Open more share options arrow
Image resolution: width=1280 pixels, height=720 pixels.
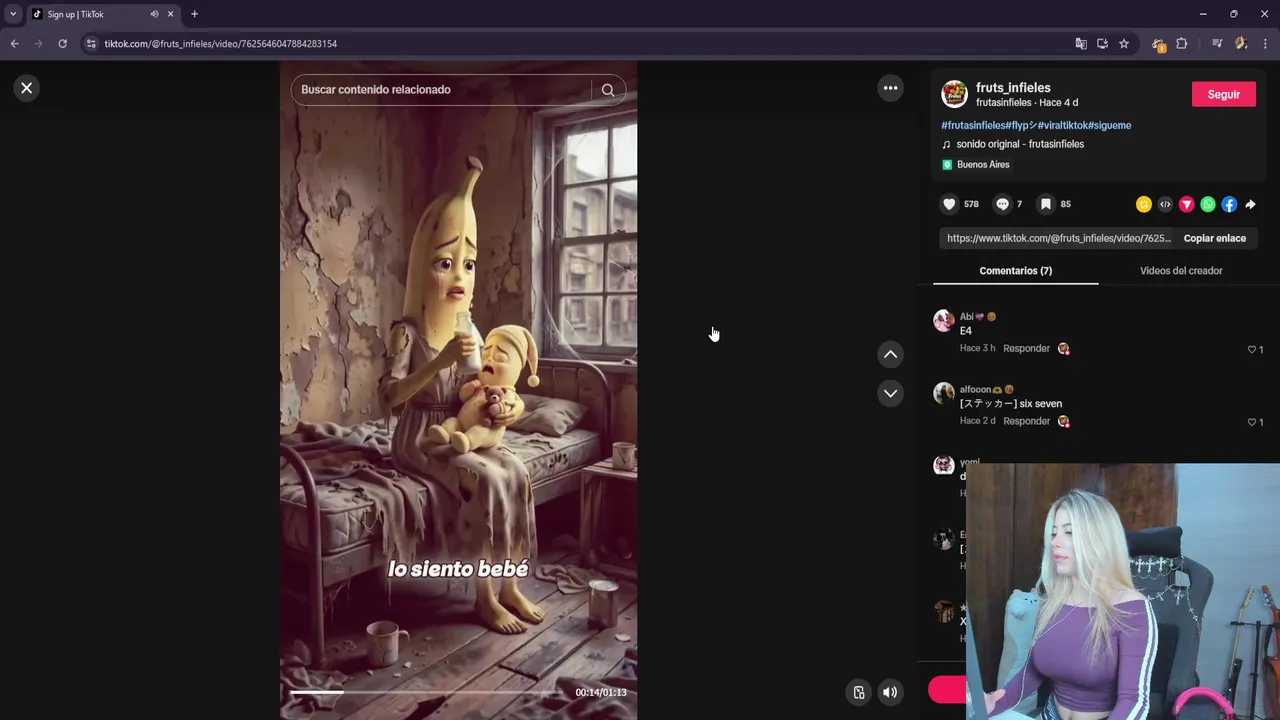1250,204
